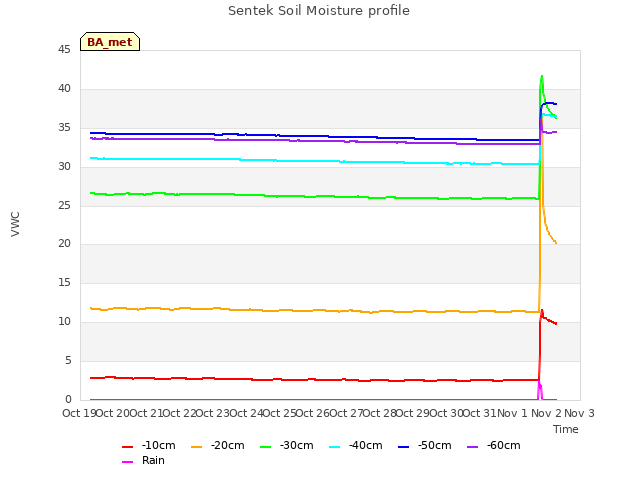This screenshot has width=640, height=480.
Task: Toggle the -40cm legend entry
Action: pos(356,445)
